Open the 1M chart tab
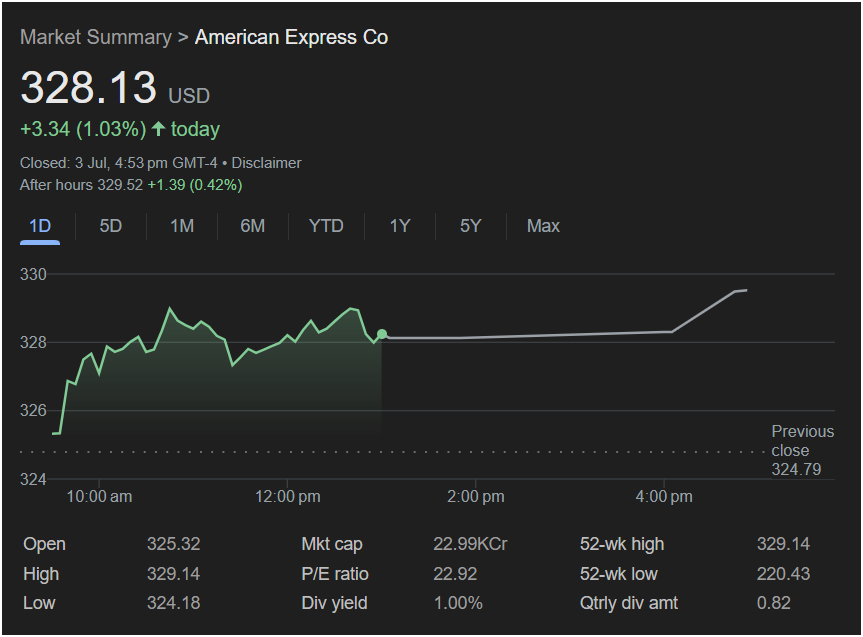 tap(182, 226)
